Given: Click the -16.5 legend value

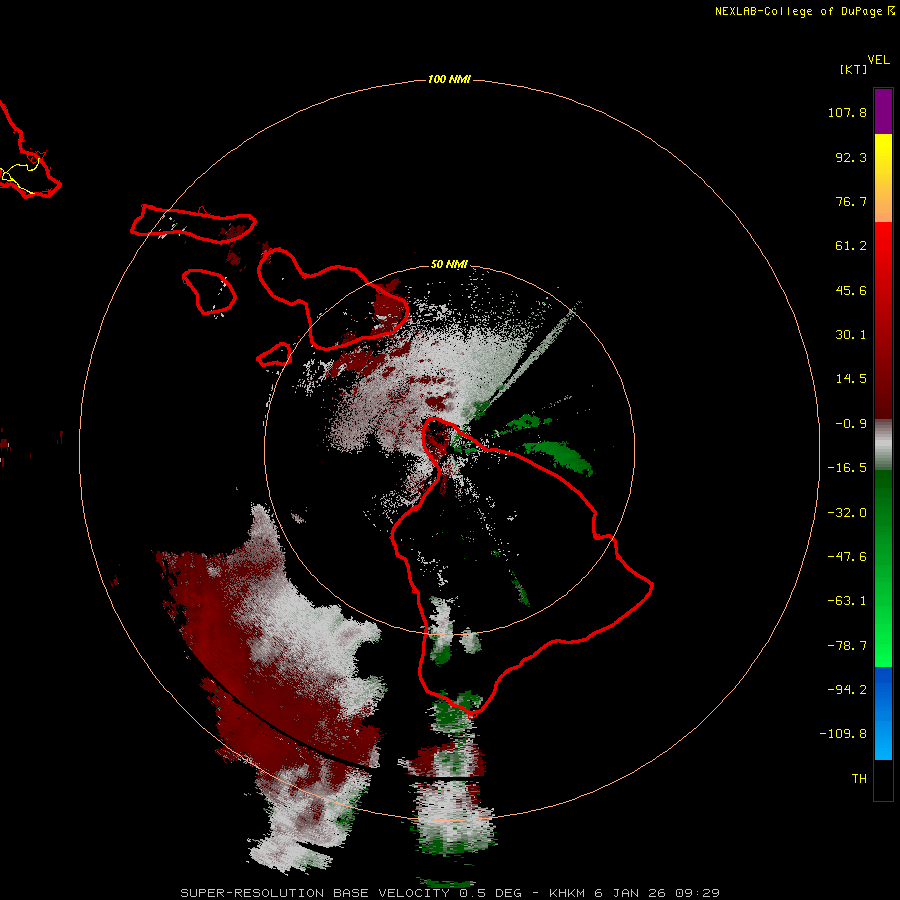Looking at the screenshot, I should coord(847,468).
